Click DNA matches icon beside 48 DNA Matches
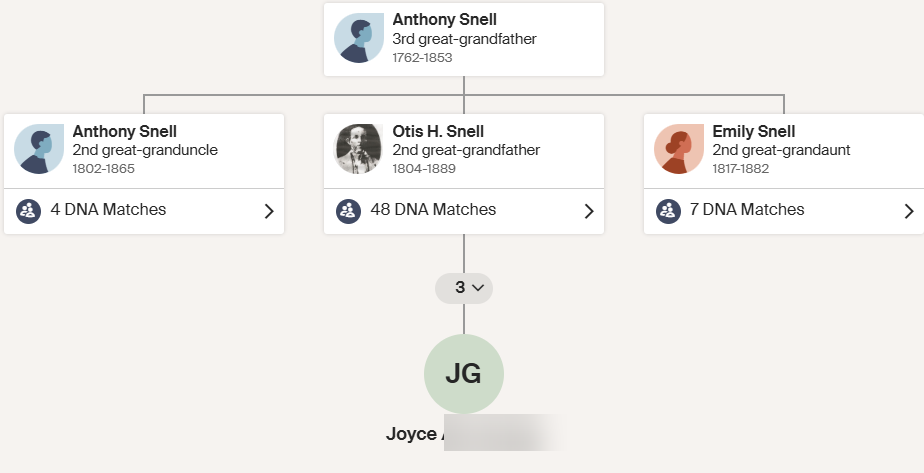The height and width of the screenshot is (473, 924). (x=348, y=210)
